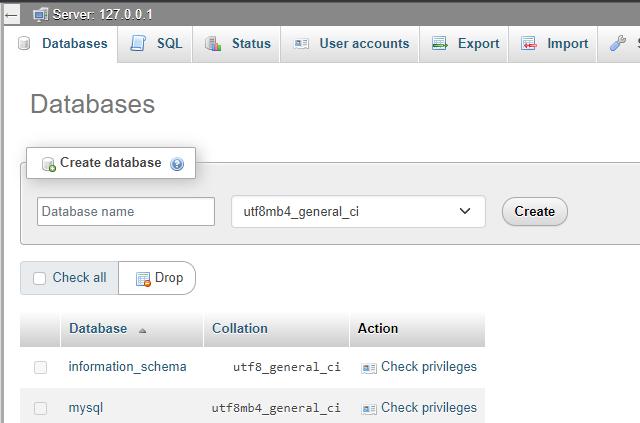This screenshot has height=423, width=640.
Task: Click the wrench settings icon
Action: click(618, 43)
